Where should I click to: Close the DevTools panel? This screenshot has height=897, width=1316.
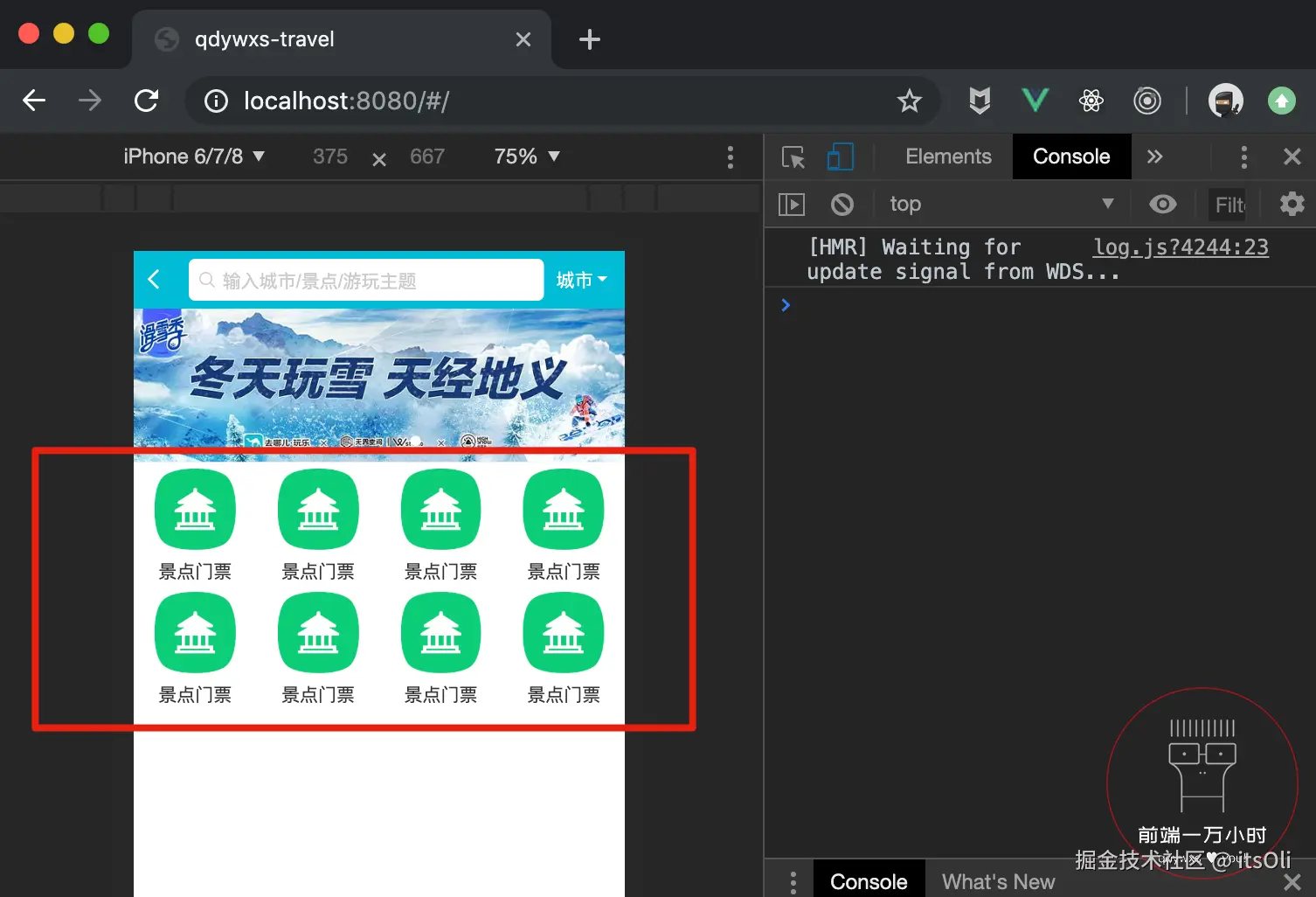tap(1292, 156)
